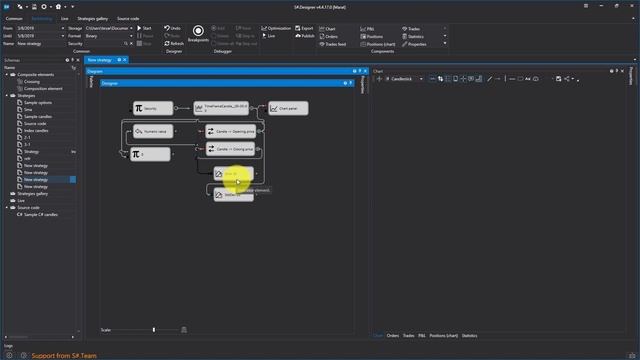640x360 pixels.
Task: Collapse the Source code tree node
Action: point(7,207)
